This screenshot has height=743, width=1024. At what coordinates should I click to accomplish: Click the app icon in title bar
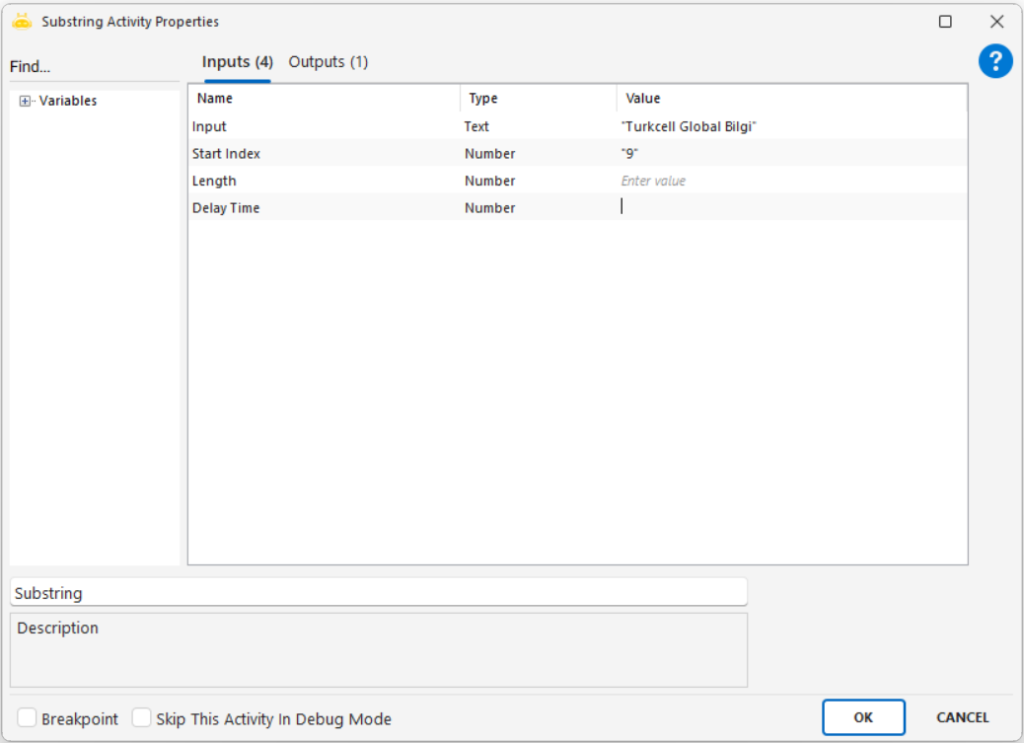pyautogui.click(x=22, y=21)
